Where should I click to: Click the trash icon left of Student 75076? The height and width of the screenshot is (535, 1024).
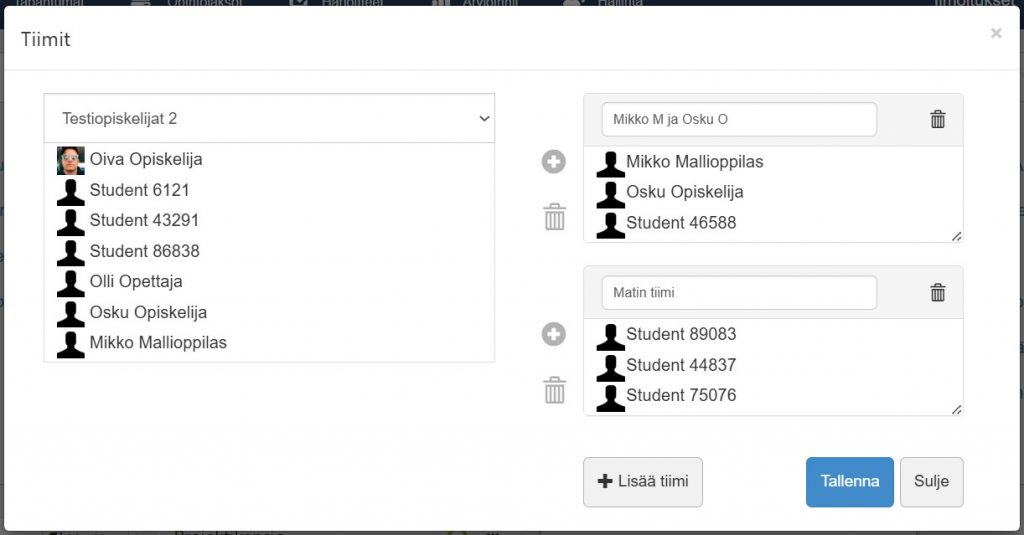coord(554,390)
